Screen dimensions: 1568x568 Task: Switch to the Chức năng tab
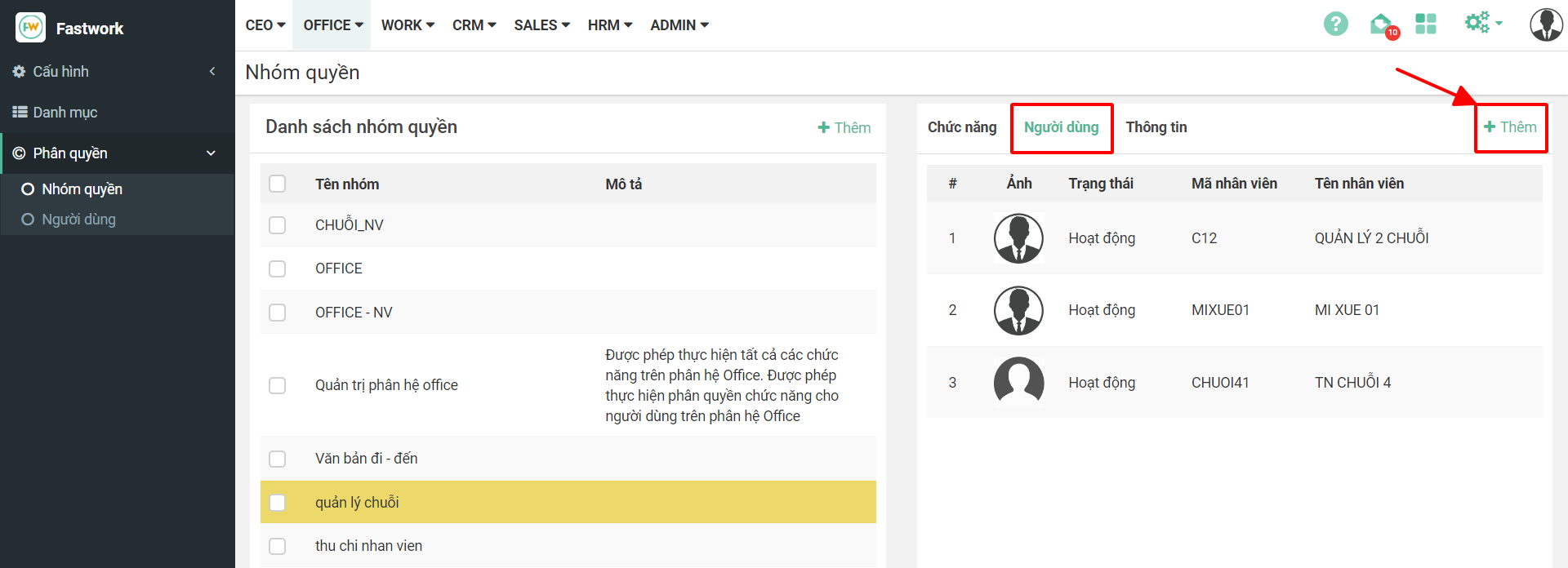tap(961, 127)
